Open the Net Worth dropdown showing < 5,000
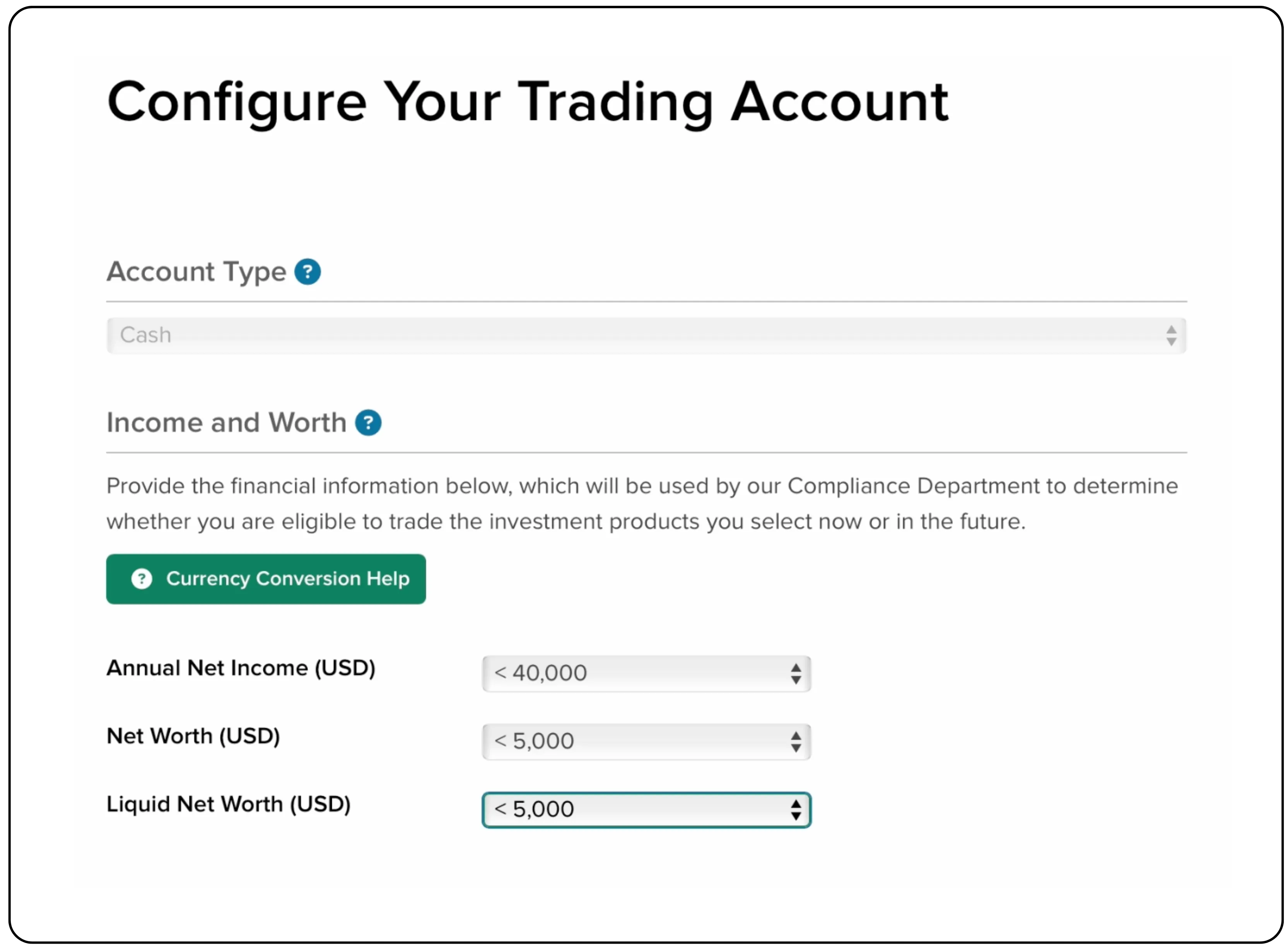Viewport: 1288px width, 949px height. [632, 741]
